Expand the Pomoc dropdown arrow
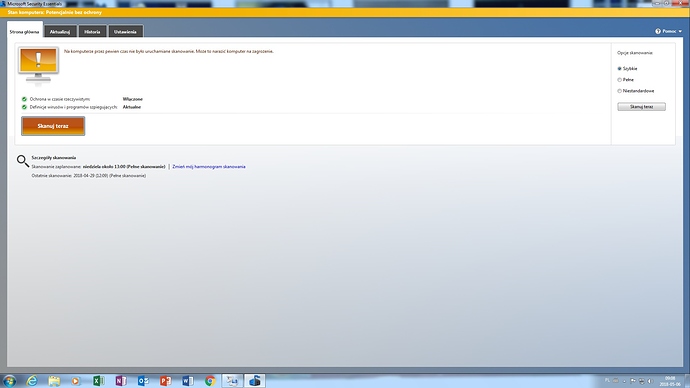The height and width of the screenshot is (388, 690). tap(680, 32)
